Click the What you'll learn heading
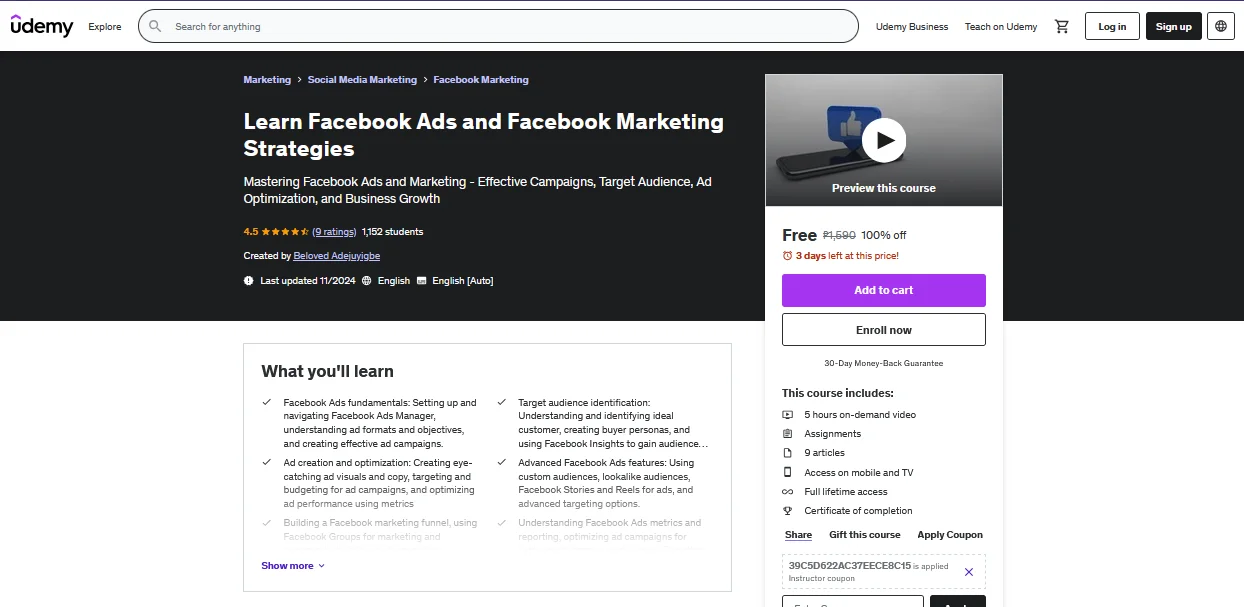The image size is (1244, 607). point(328,371)
